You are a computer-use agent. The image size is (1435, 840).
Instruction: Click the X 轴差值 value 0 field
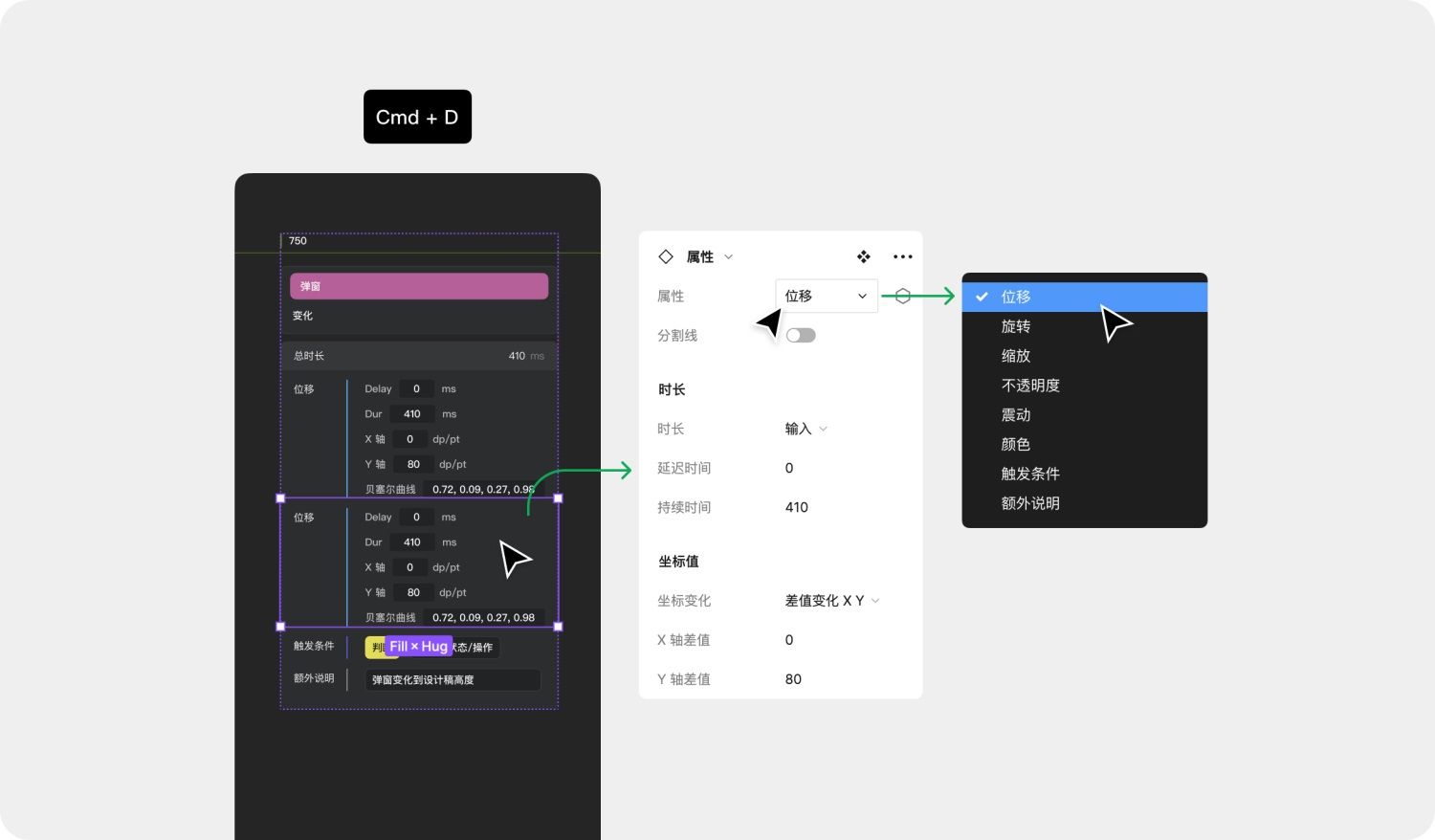(789, 640)
